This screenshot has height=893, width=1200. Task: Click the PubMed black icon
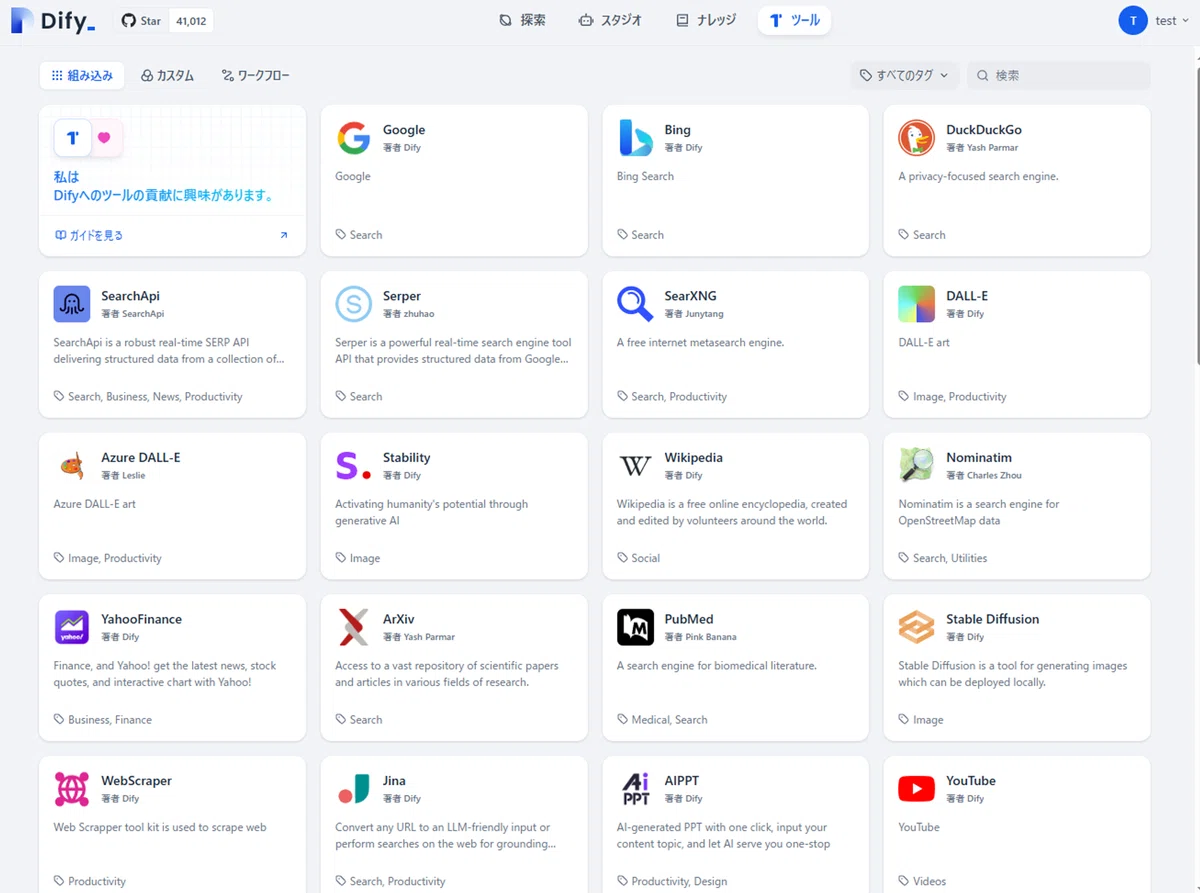pos(635,627)
